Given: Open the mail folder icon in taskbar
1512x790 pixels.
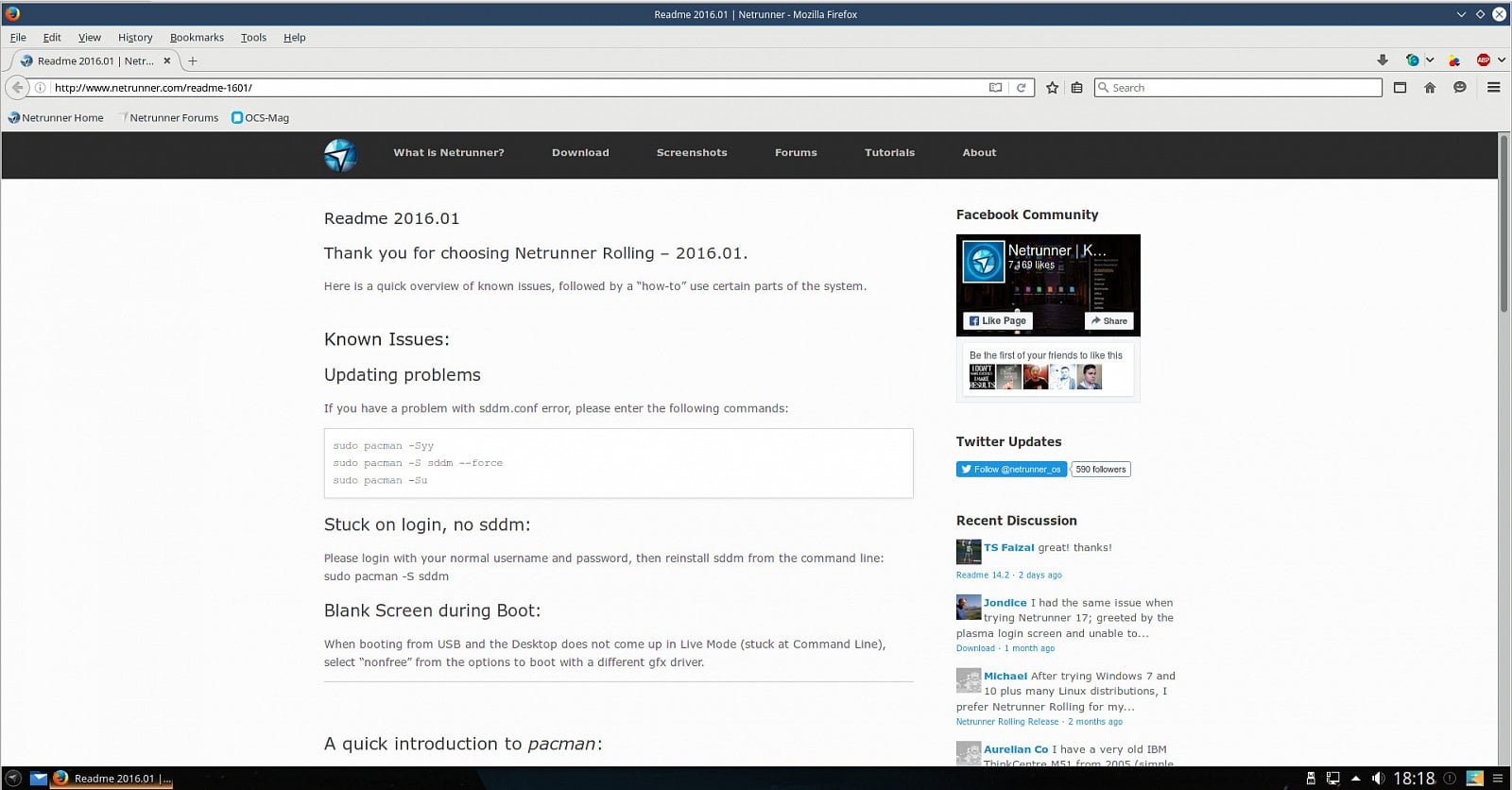Looking at the screenshot, I should click(38, 779).
